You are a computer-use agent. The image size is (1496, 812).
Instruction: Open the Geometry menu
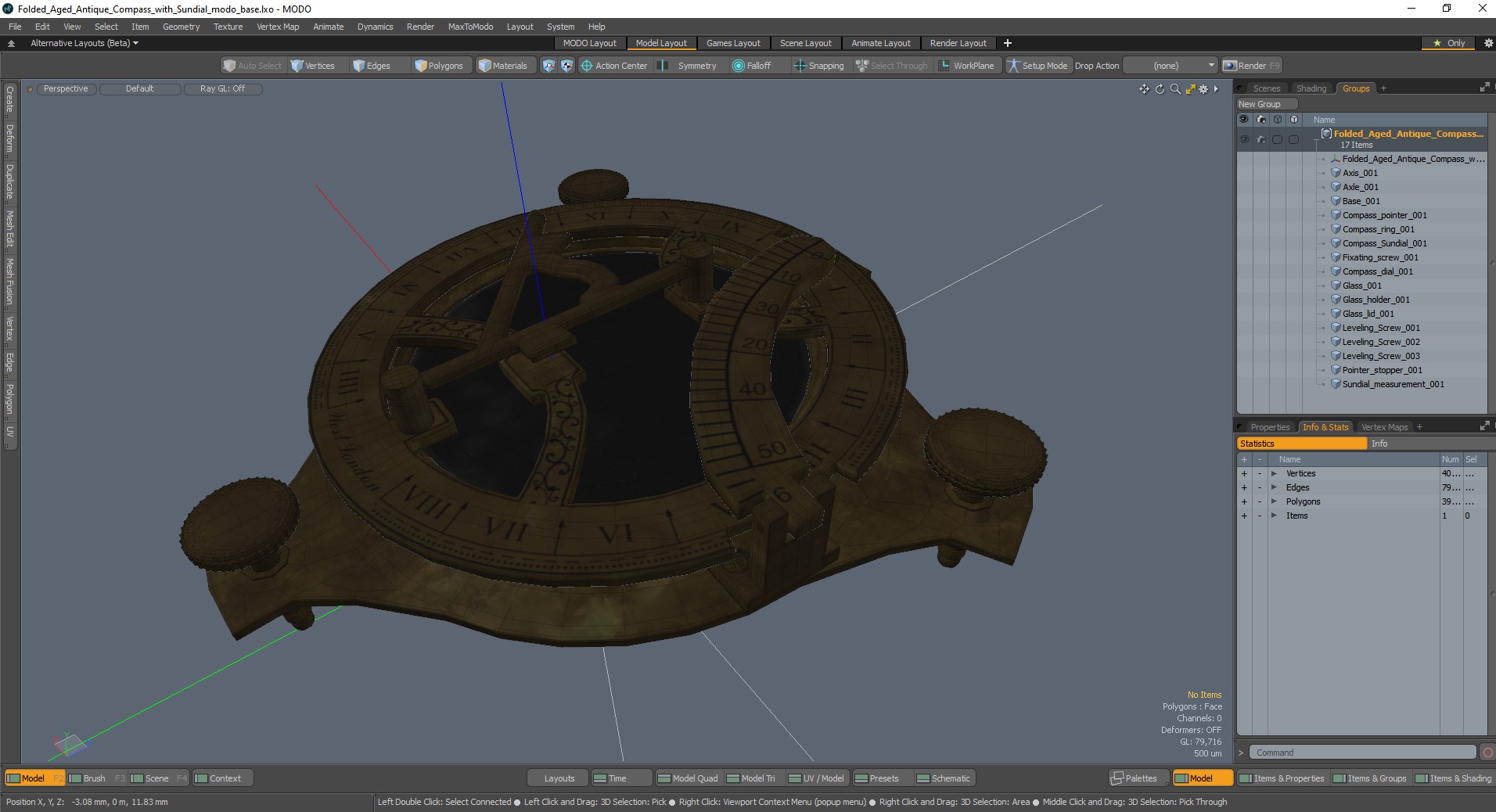click(181, 27)
